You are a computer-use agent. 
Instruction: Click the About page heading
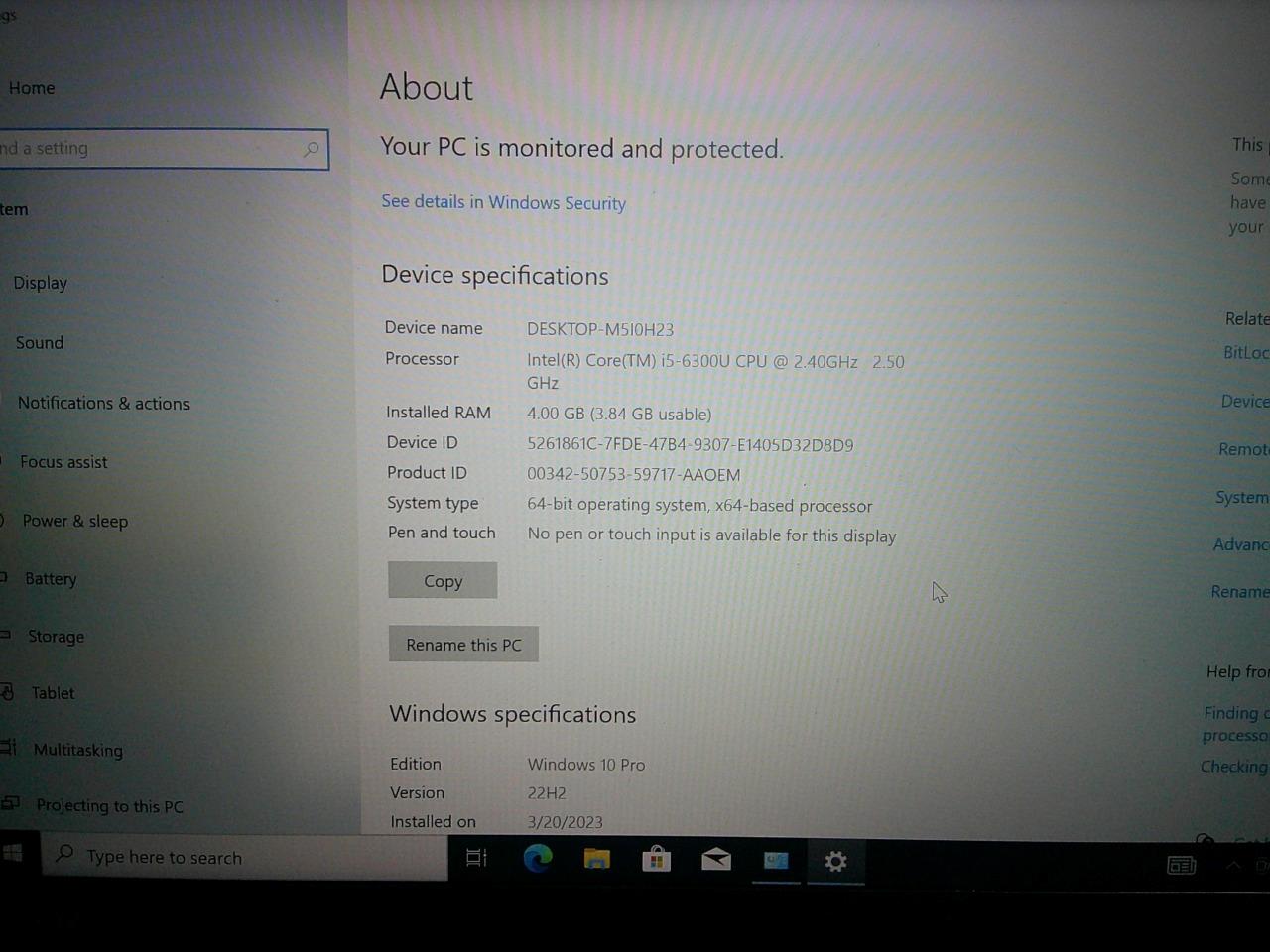pos(427,87)
